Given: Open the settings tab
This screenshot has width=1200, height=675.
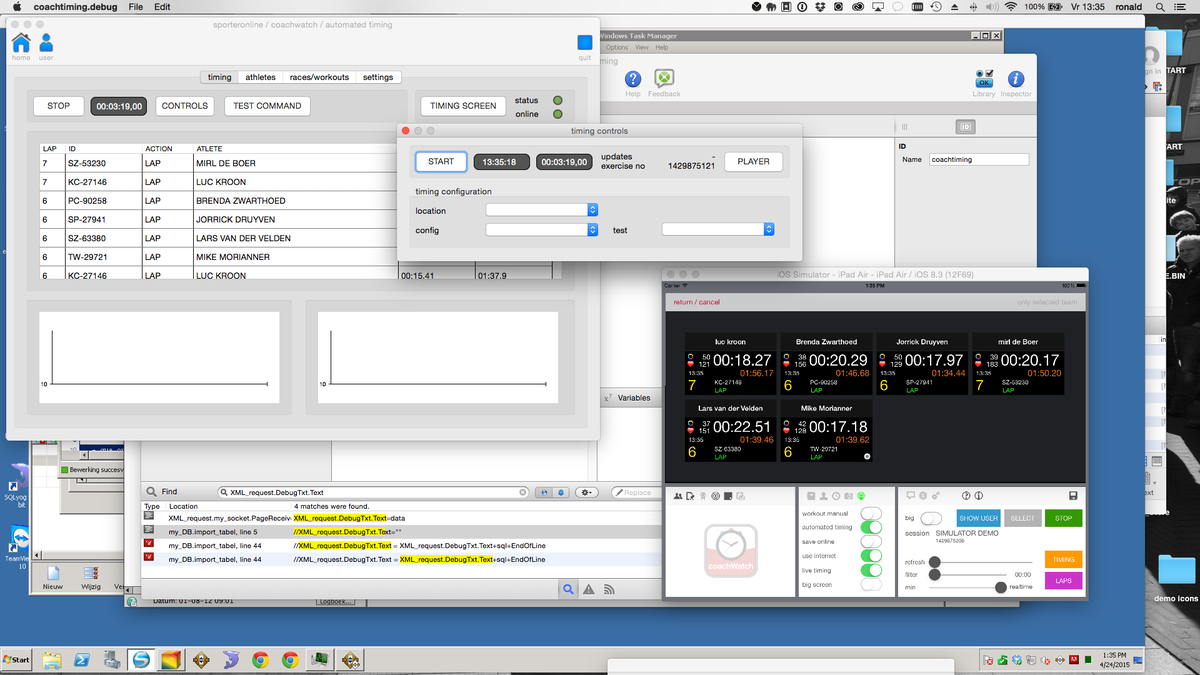Looking at the screenshot, I should click(378, 77).
